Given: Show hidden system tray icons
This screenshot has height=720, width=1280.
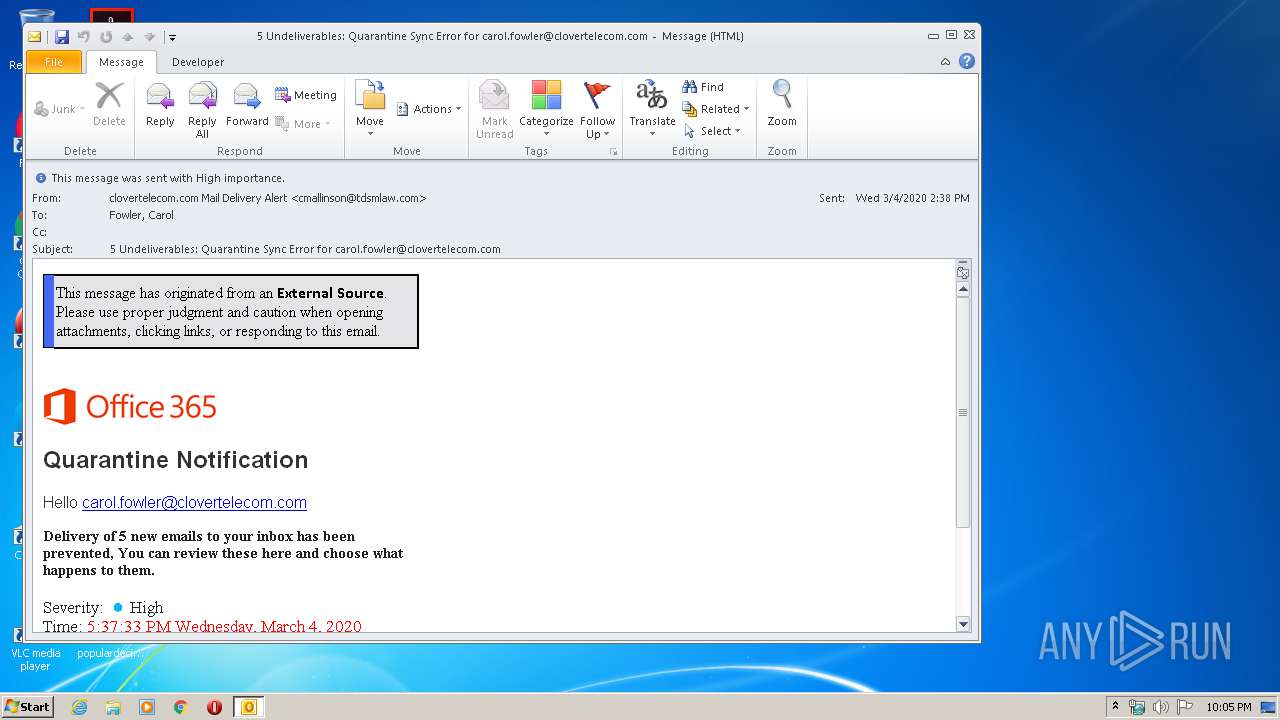Looking at the screenshot, I should tap(1115, 706).
